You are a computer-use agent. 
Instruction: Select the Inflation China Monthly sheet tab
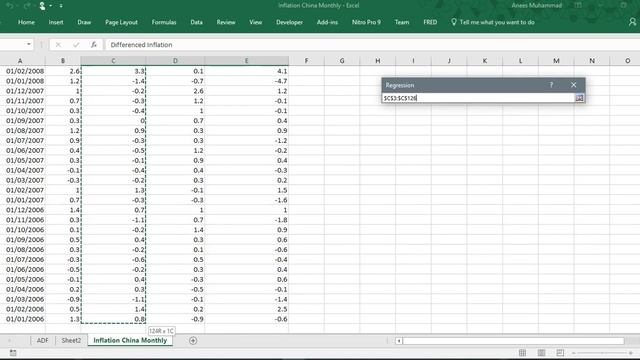(130, 340)
